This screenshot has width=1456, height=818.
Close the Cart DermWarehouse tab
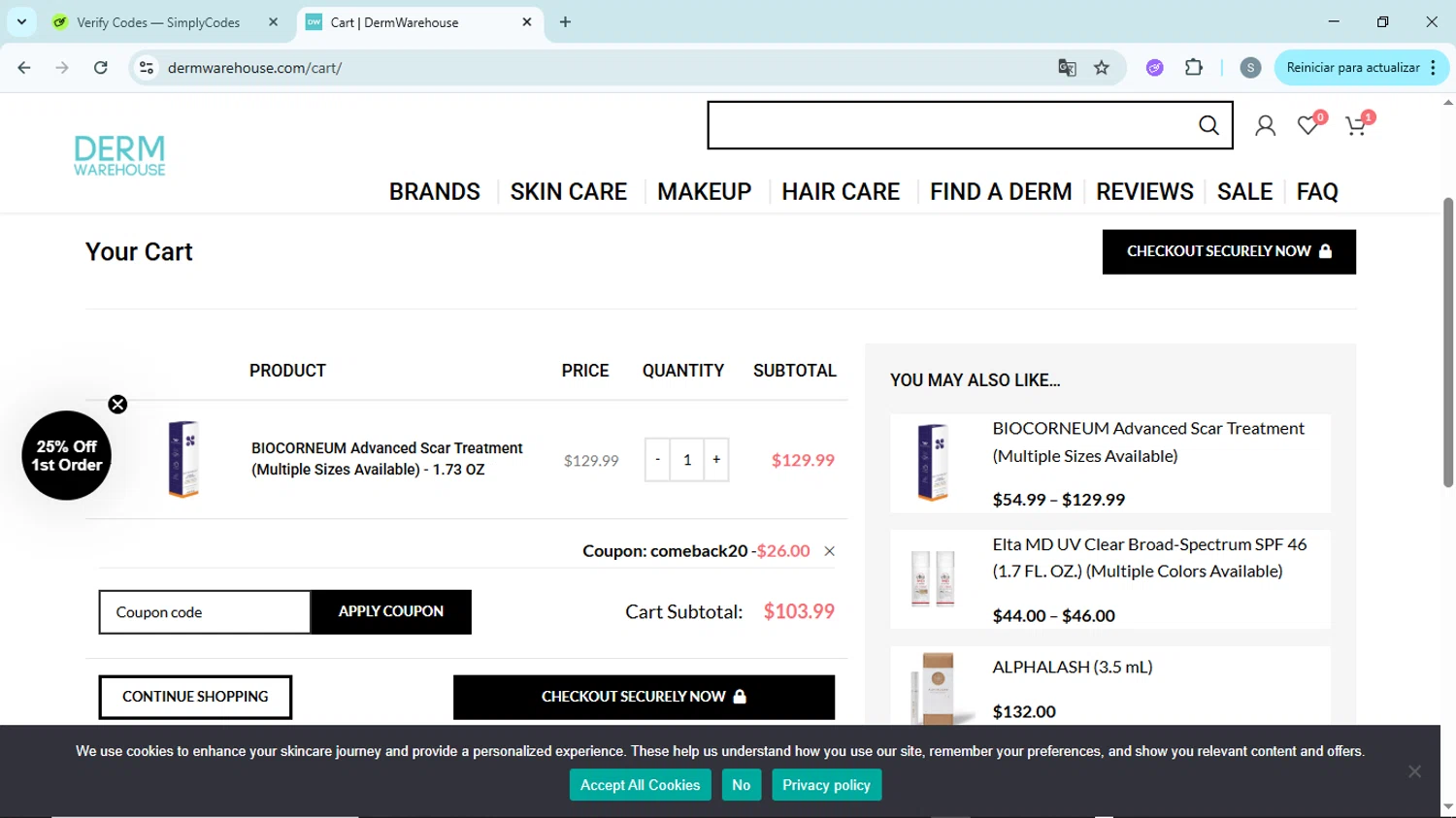(527, 21)
